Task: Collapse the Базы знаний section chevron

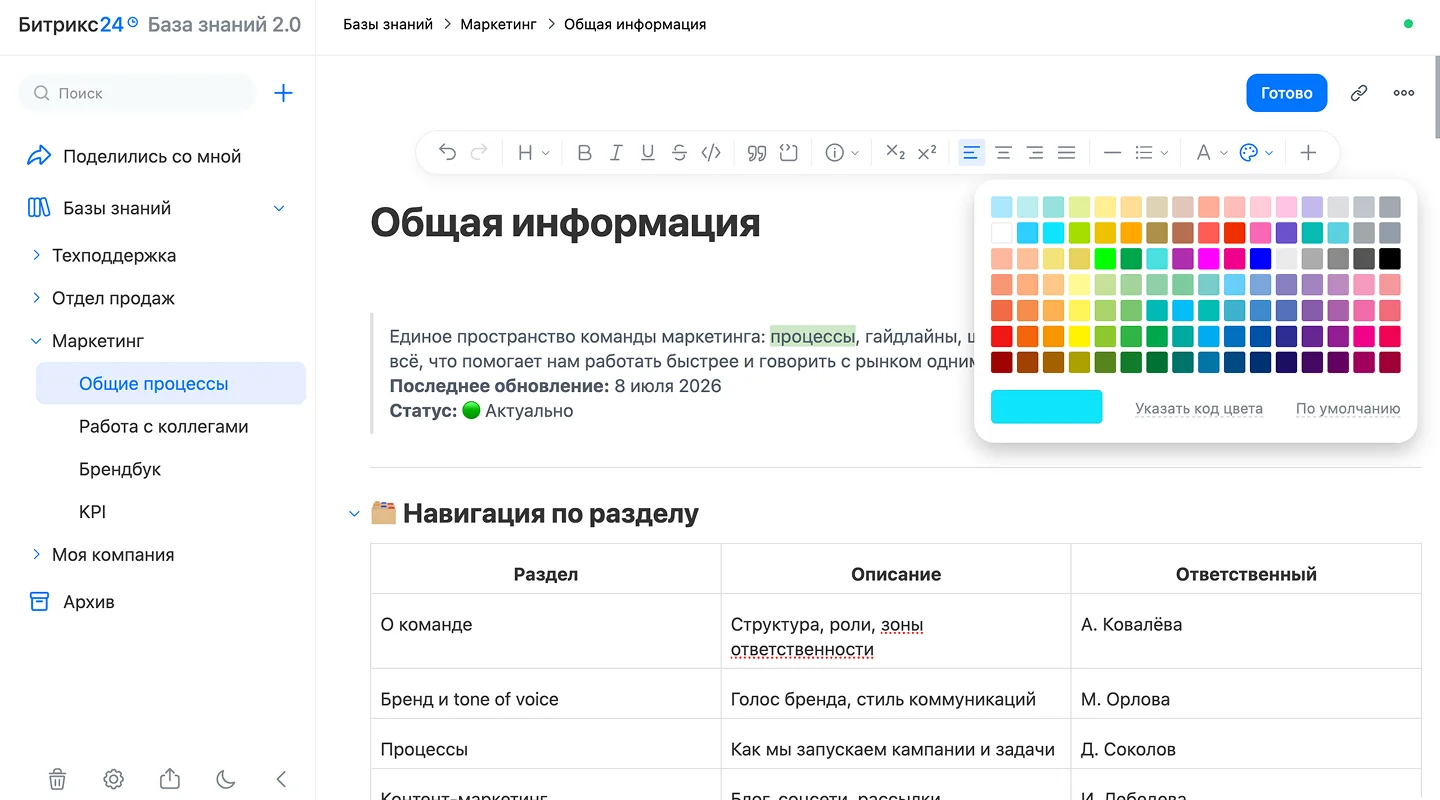Action: click(279, 208)
